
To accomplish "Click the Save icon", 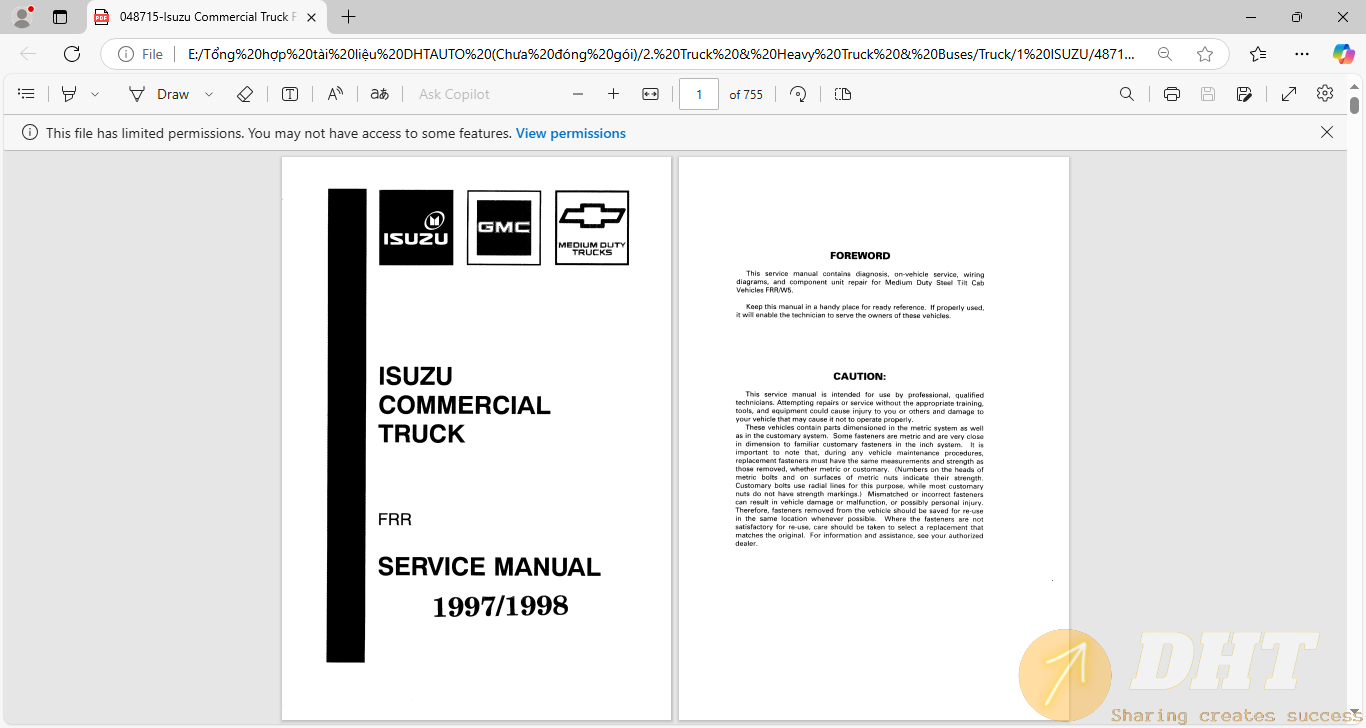I will (1208, 94).
